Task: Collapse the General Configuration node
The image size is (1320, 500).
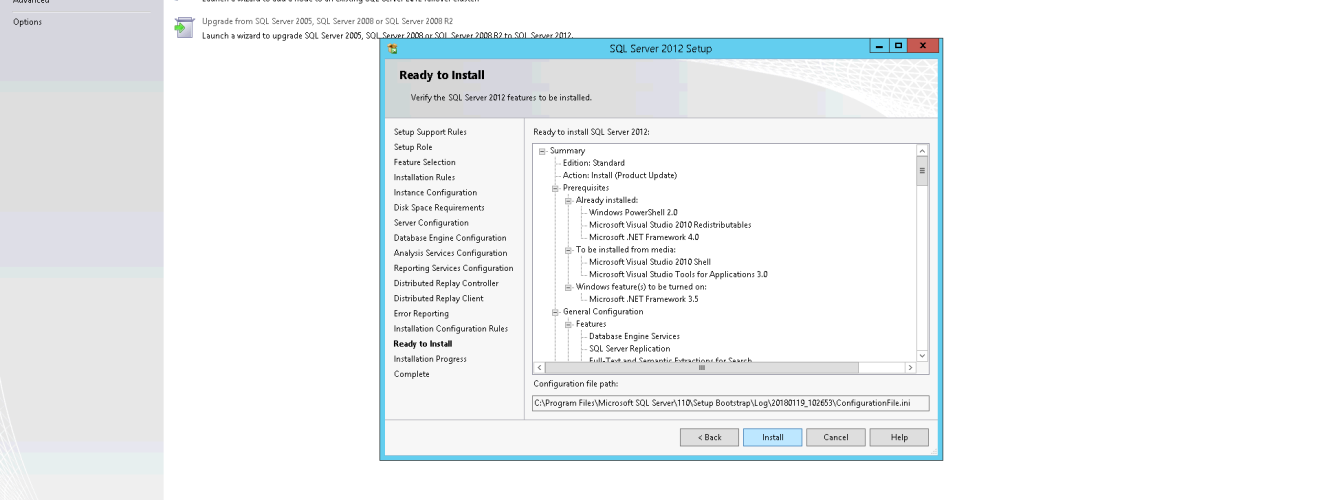Action: click(555, 311)
